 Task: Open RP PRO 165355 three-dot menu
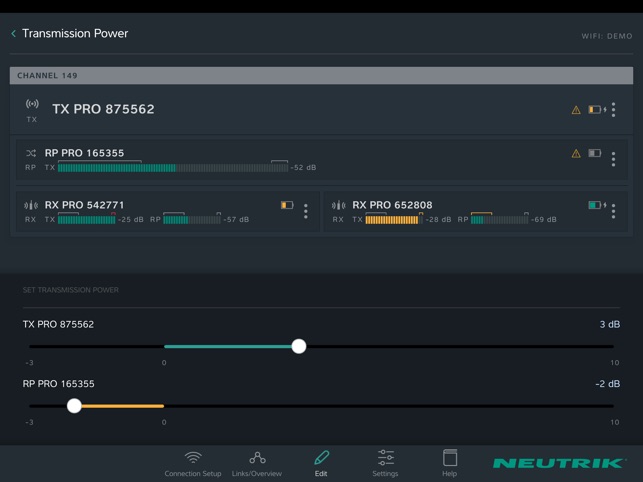613,159
